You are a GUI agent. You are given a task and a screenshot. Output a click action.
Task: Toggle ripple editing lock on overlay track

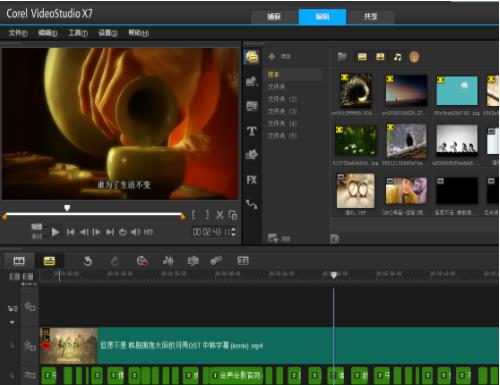pos(12,346)
